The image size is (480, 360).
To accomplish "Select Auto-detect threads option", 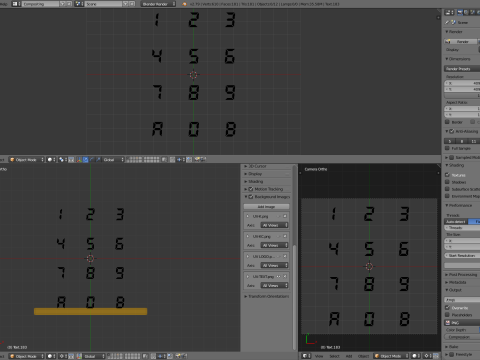I will (456, 222).
